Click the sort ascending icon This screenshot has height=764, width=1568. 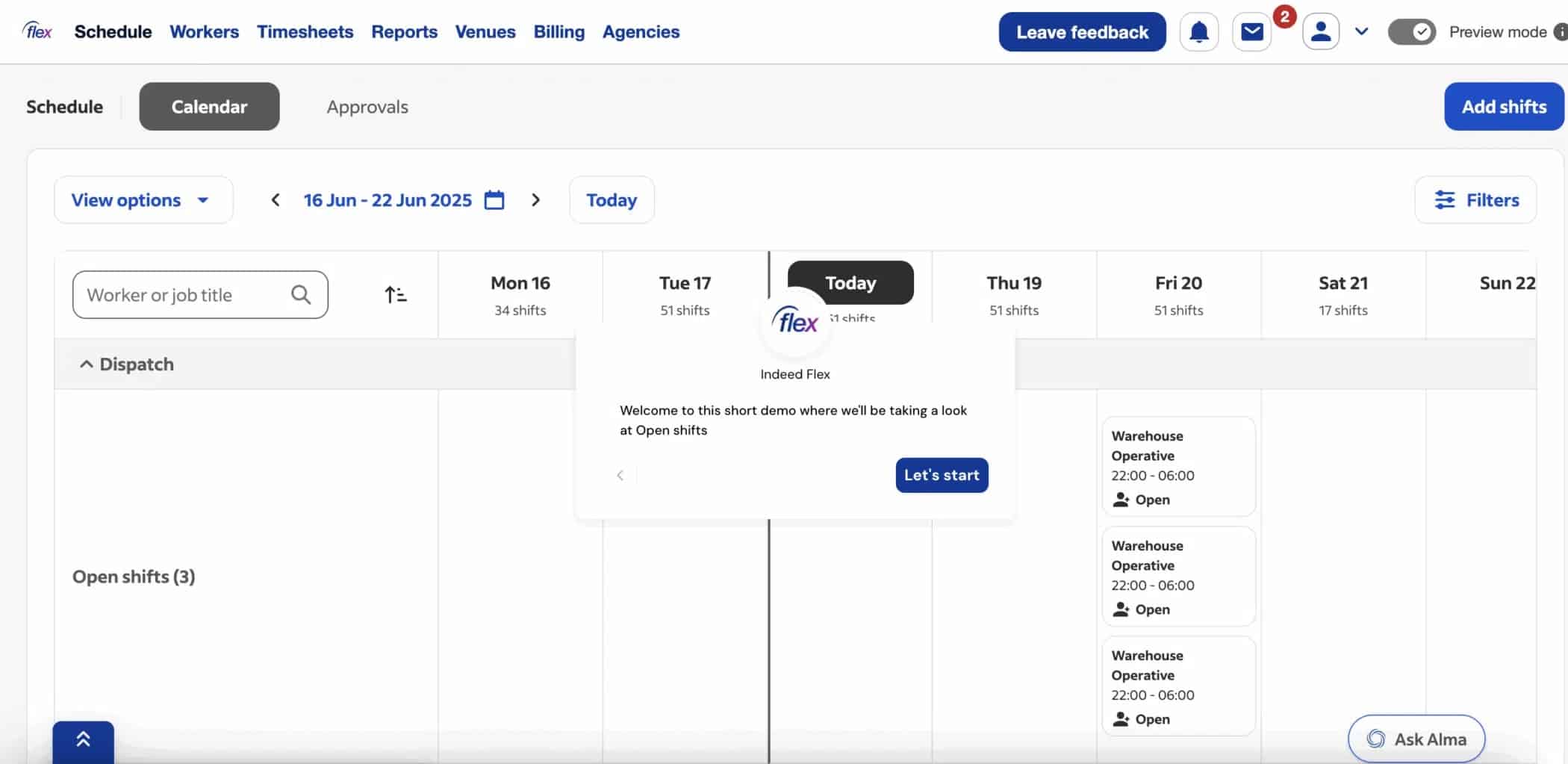395,295
